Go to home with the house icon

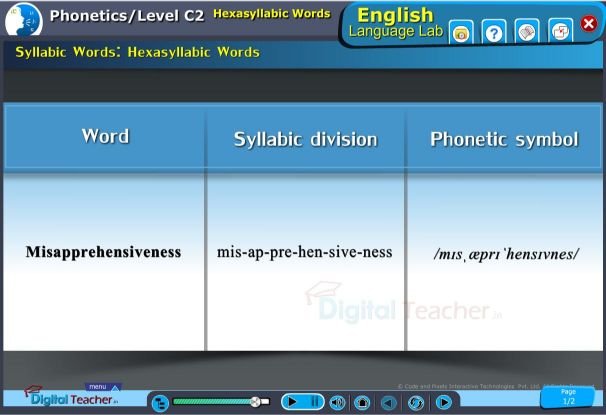point(362,403)
